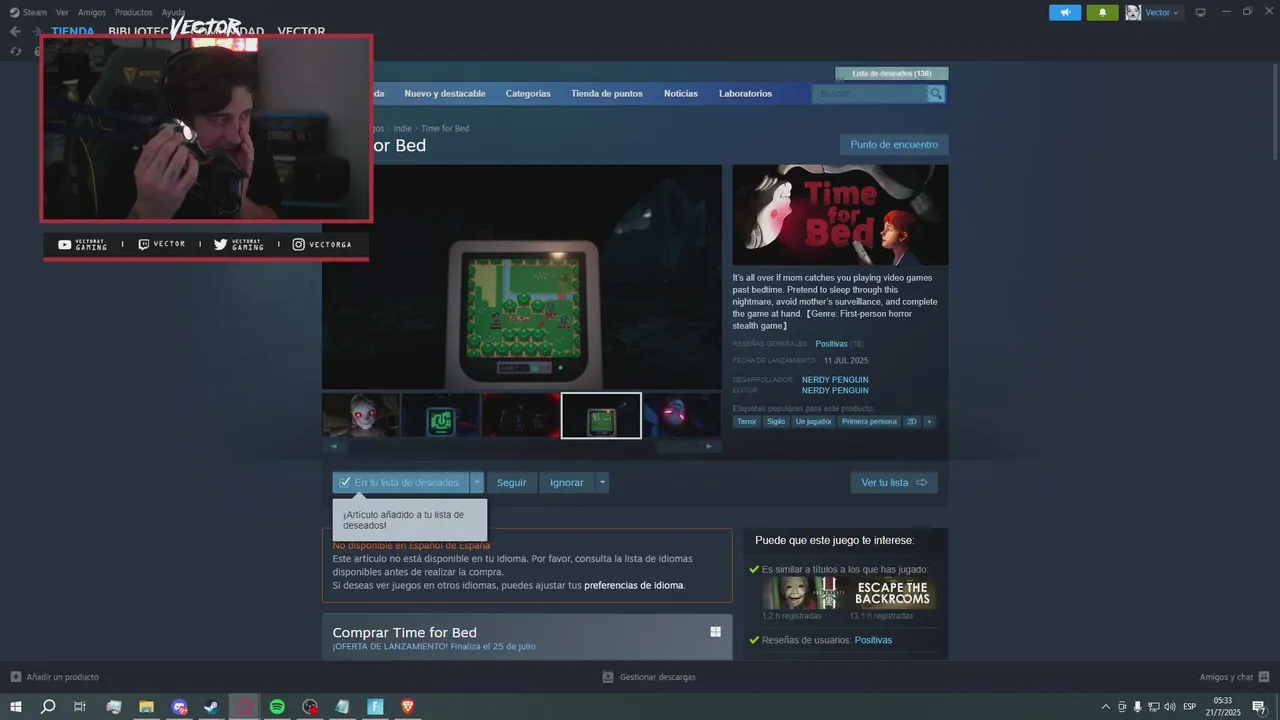Select the creepy face screenshot thumbnail

click(361, 415)
